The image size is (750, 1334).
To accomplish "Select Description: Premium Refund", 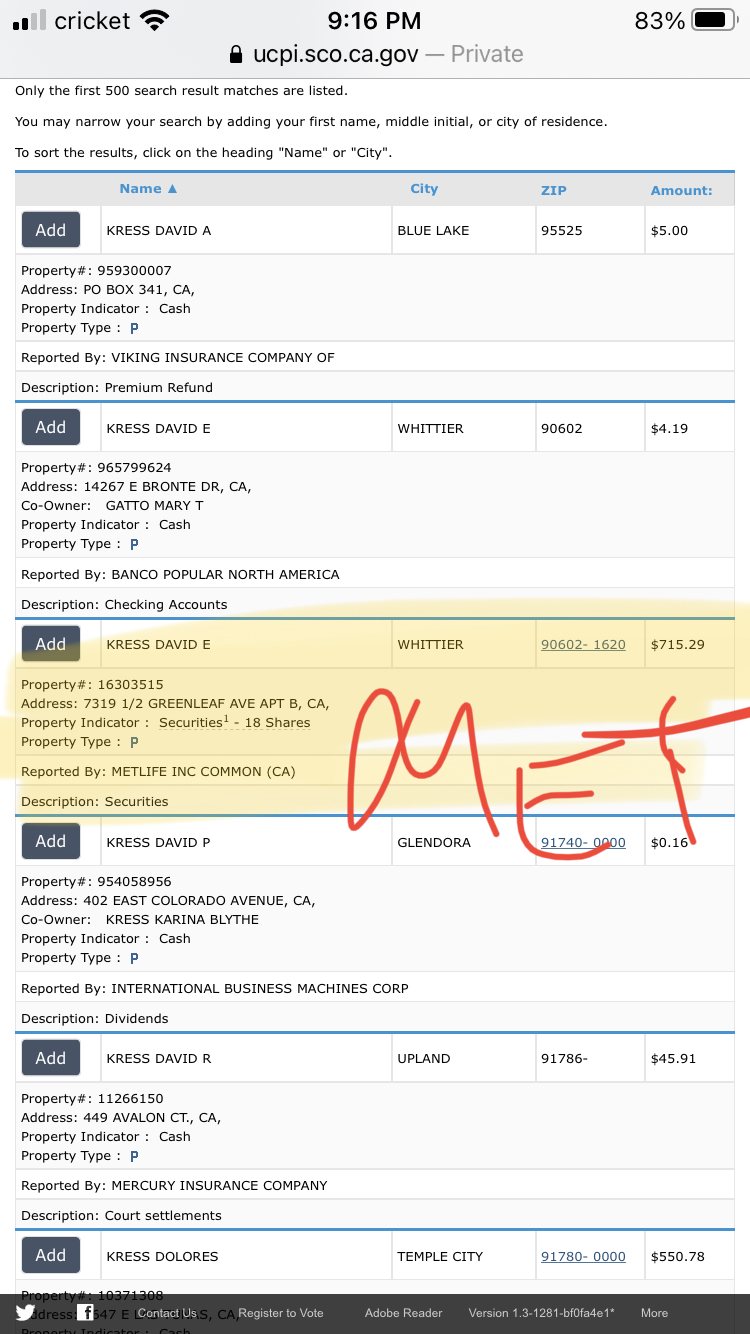I will point(117,387).
